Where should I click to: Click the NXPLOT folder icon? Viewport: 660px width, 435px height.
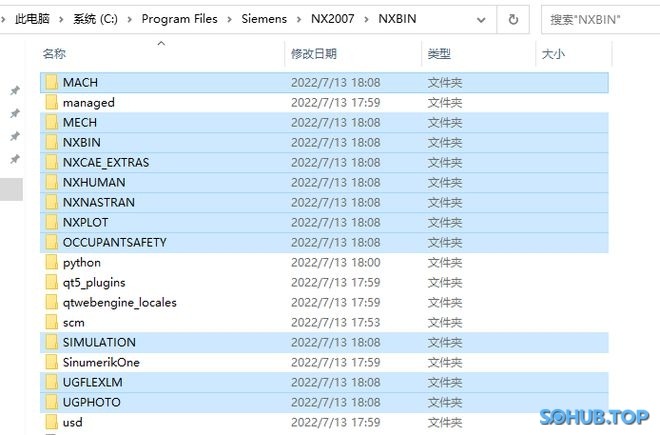51,222
